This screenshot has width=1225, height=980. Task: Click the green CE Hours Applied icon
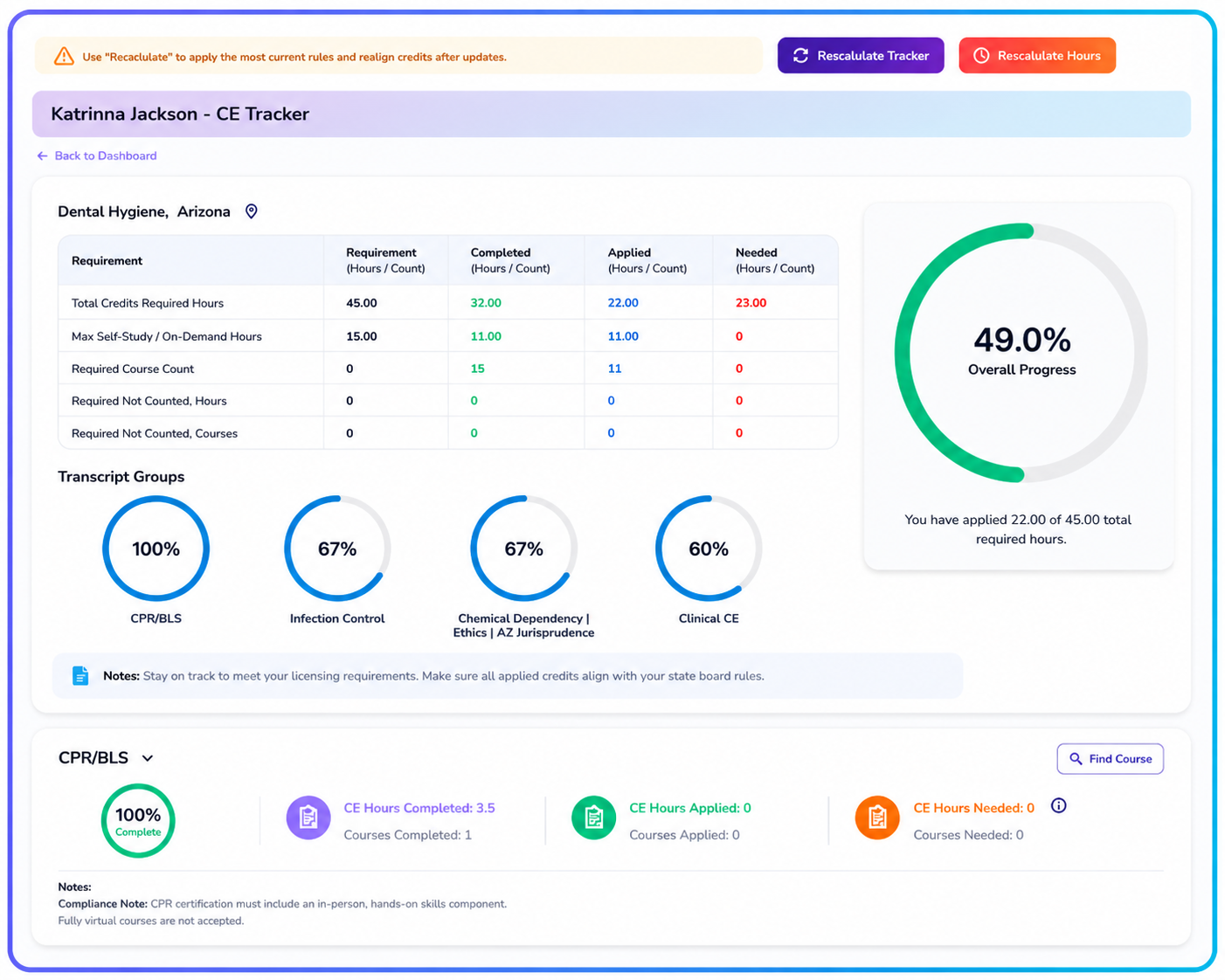pos(594,818)
